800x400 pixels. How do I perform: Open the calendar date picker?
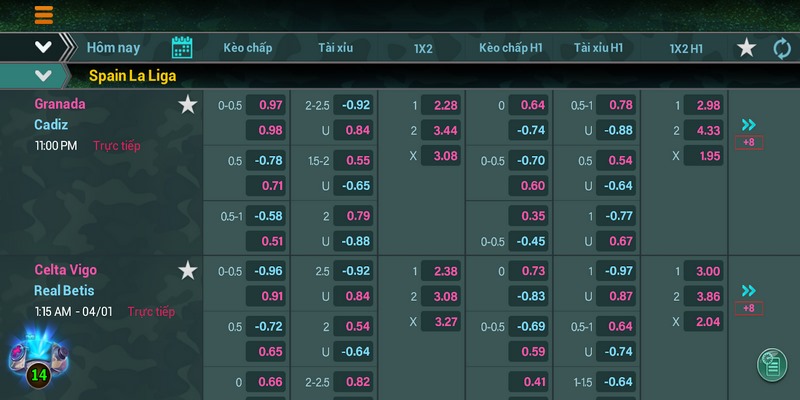pos(182,48)
